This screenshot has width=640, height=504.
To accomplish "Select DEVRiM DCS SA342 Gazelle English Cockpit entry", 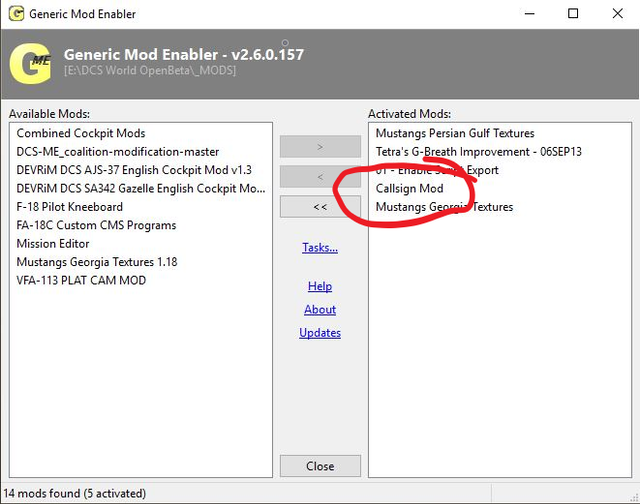I will (x=141, y=189).
